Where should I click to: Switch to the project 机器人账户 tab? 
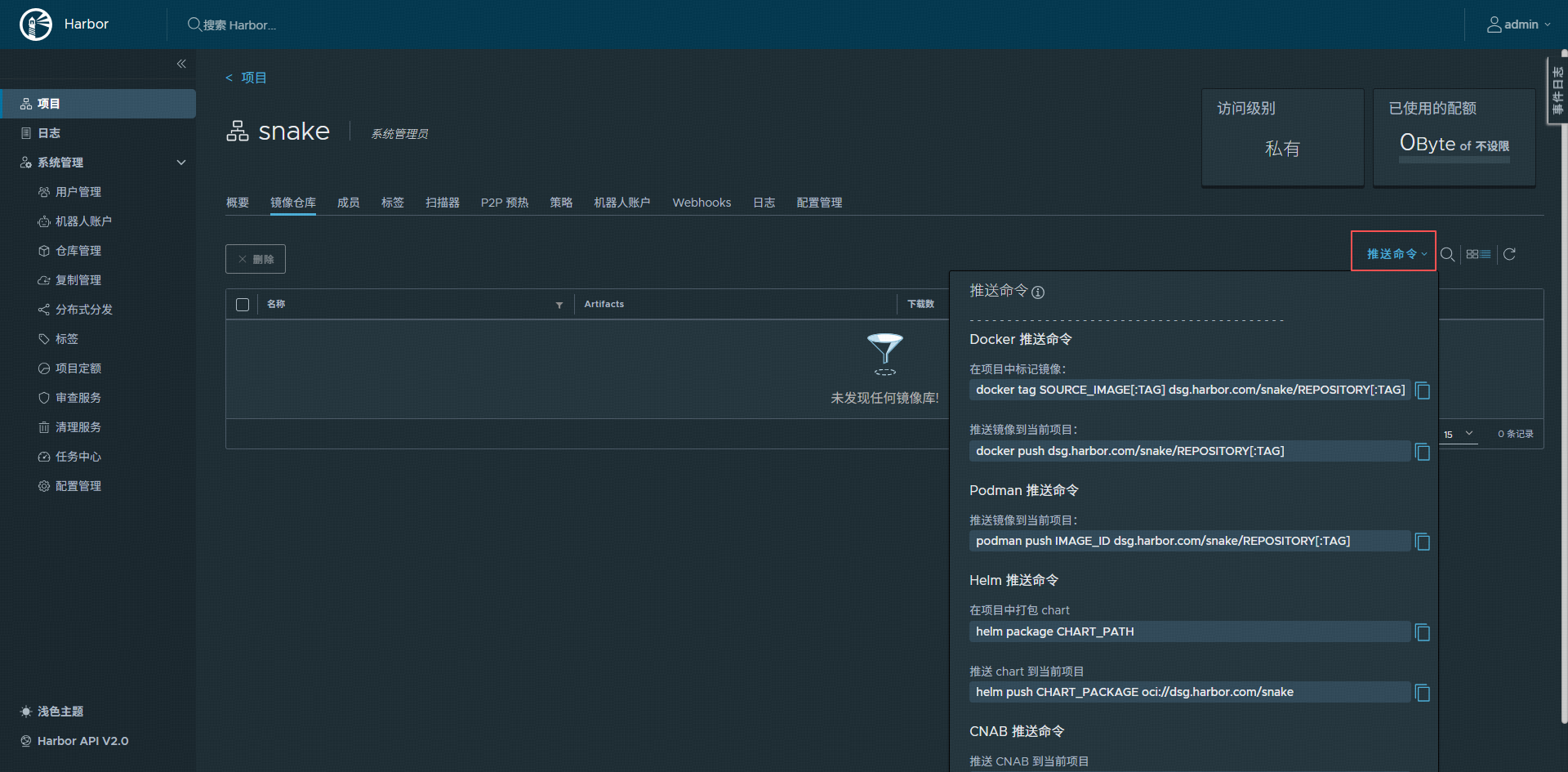[x=622, y=203]
